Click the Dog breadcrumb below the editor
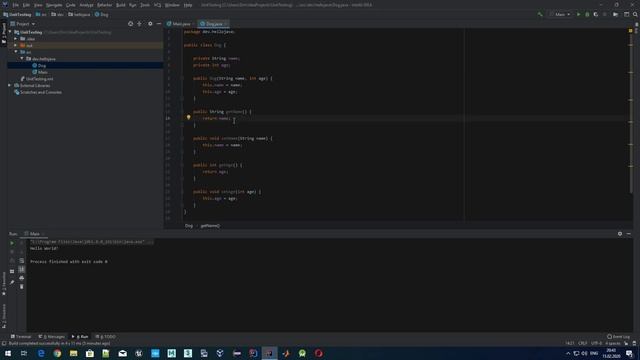This screenshot has height=360, width=640. [189, 226]
